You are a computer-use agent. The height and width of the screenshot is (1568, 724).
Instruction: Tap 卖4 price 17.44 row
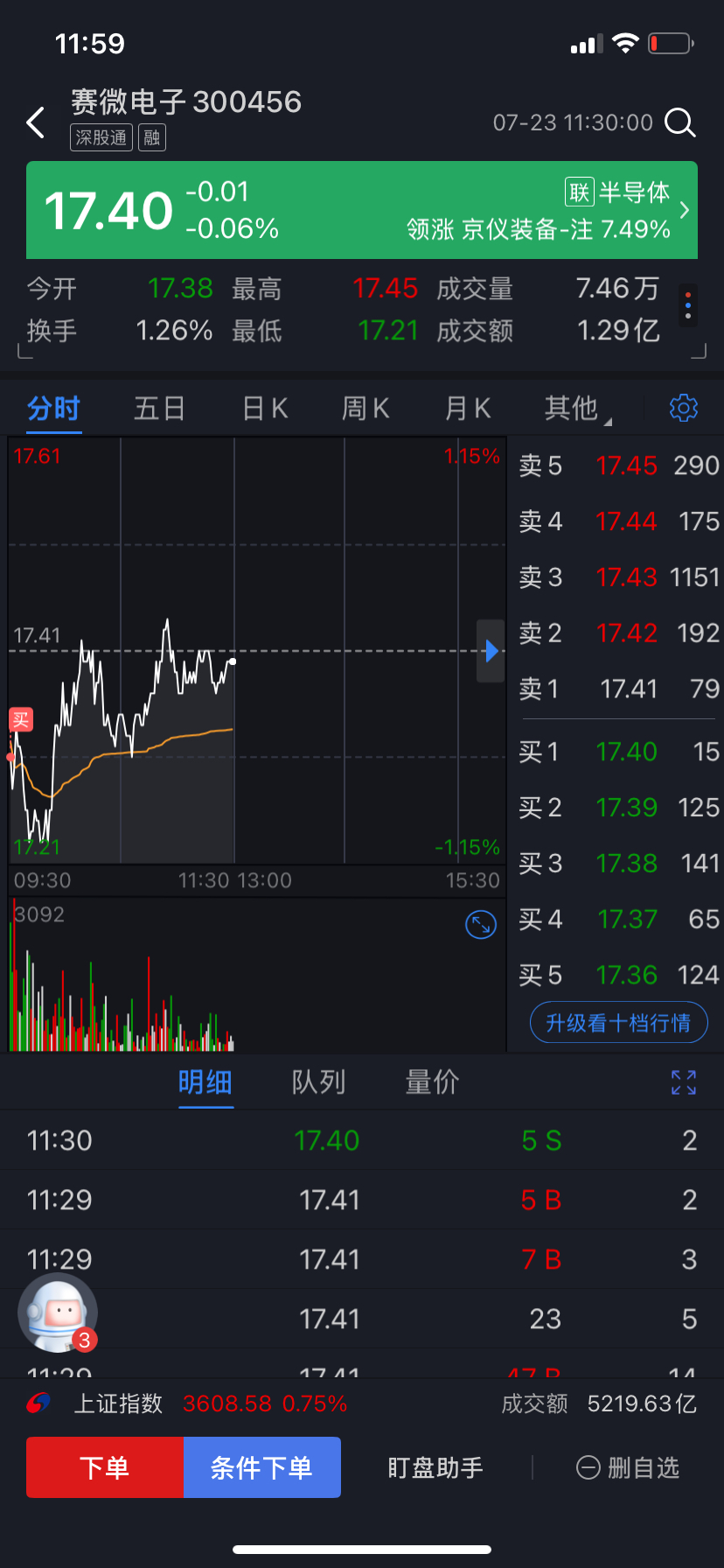[618, 521]
